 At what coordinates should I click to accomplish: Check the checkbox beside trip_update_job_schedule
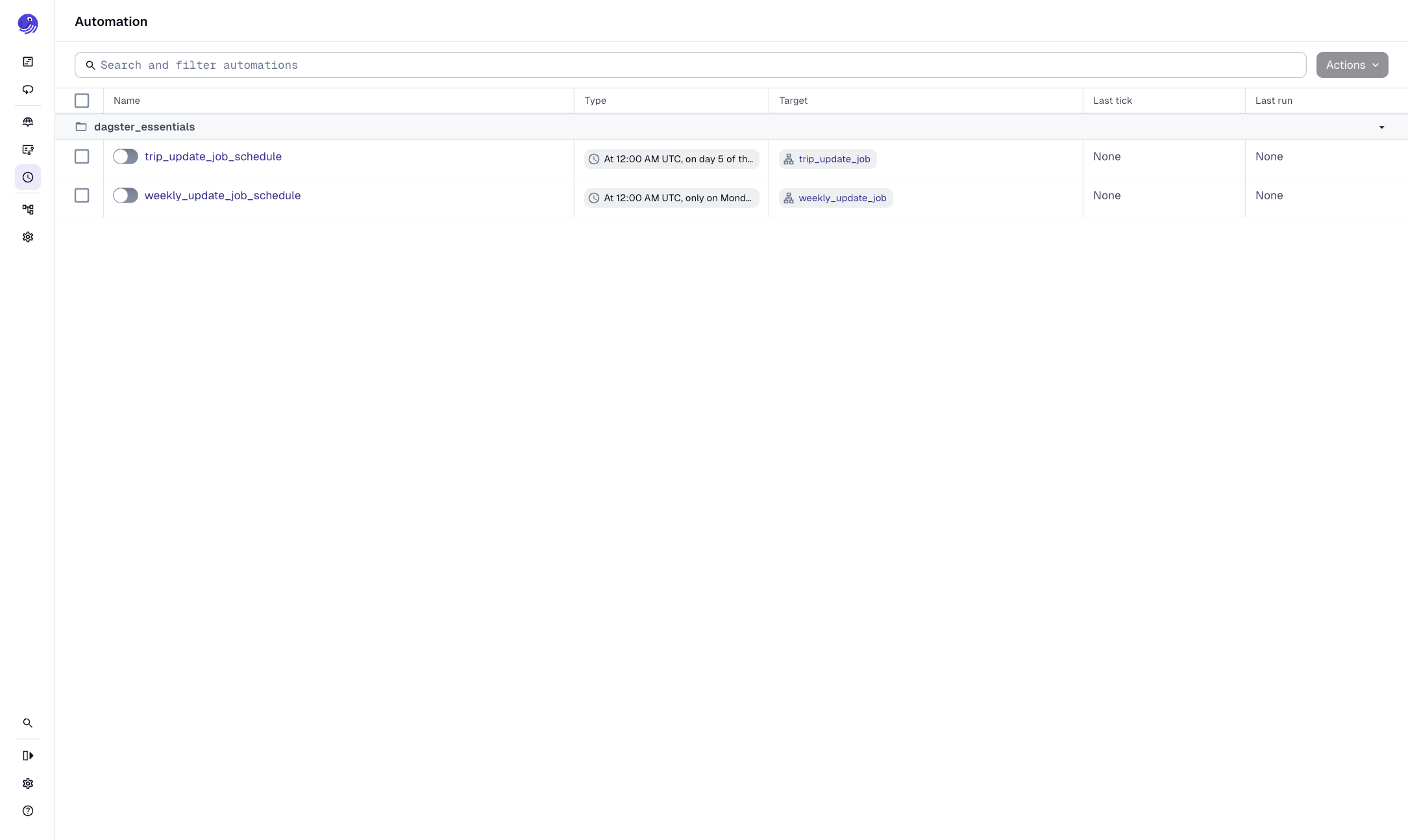[82, 156]
